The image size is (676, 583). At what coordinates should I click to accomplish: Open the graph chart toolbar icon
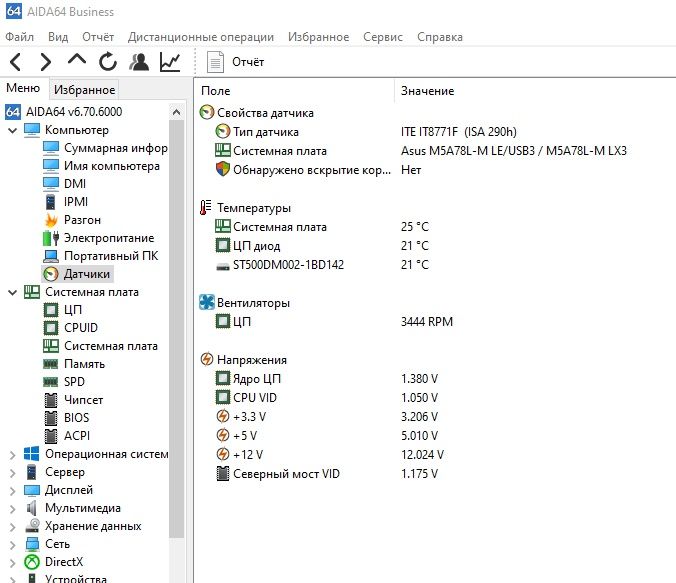point(170,62)
